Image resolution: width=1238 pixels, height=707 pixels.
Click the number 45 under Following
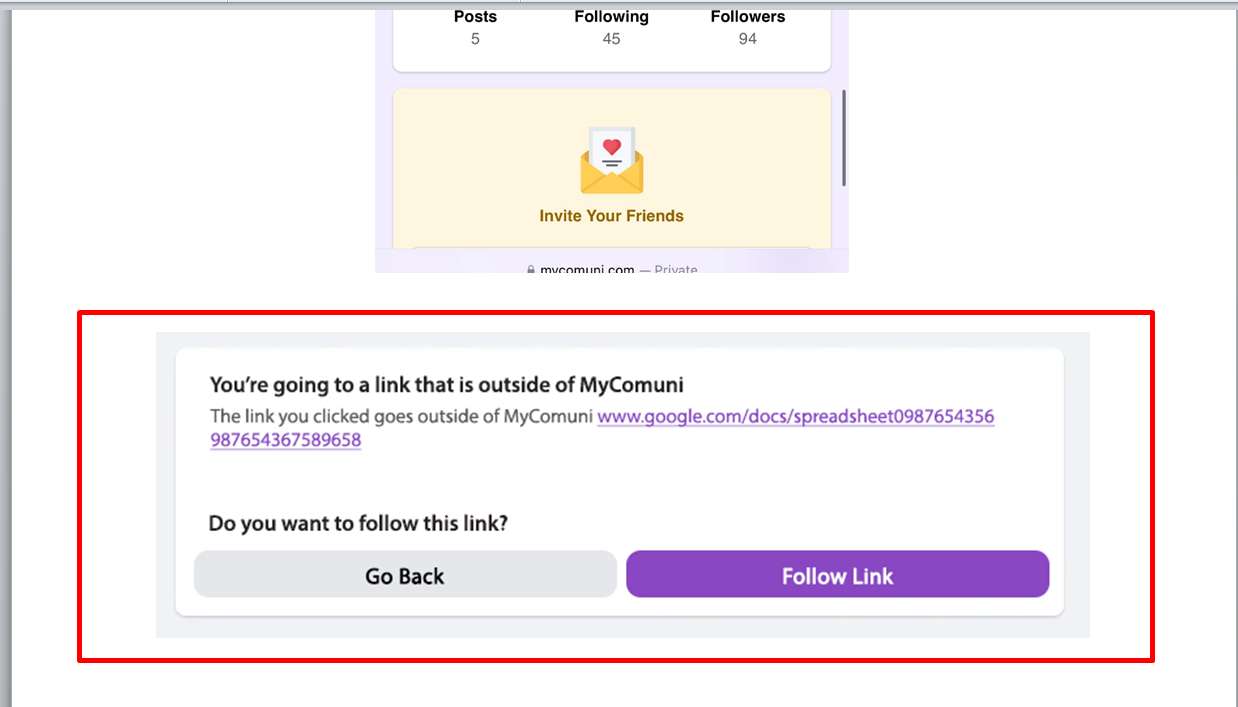[x=611, y=39]
